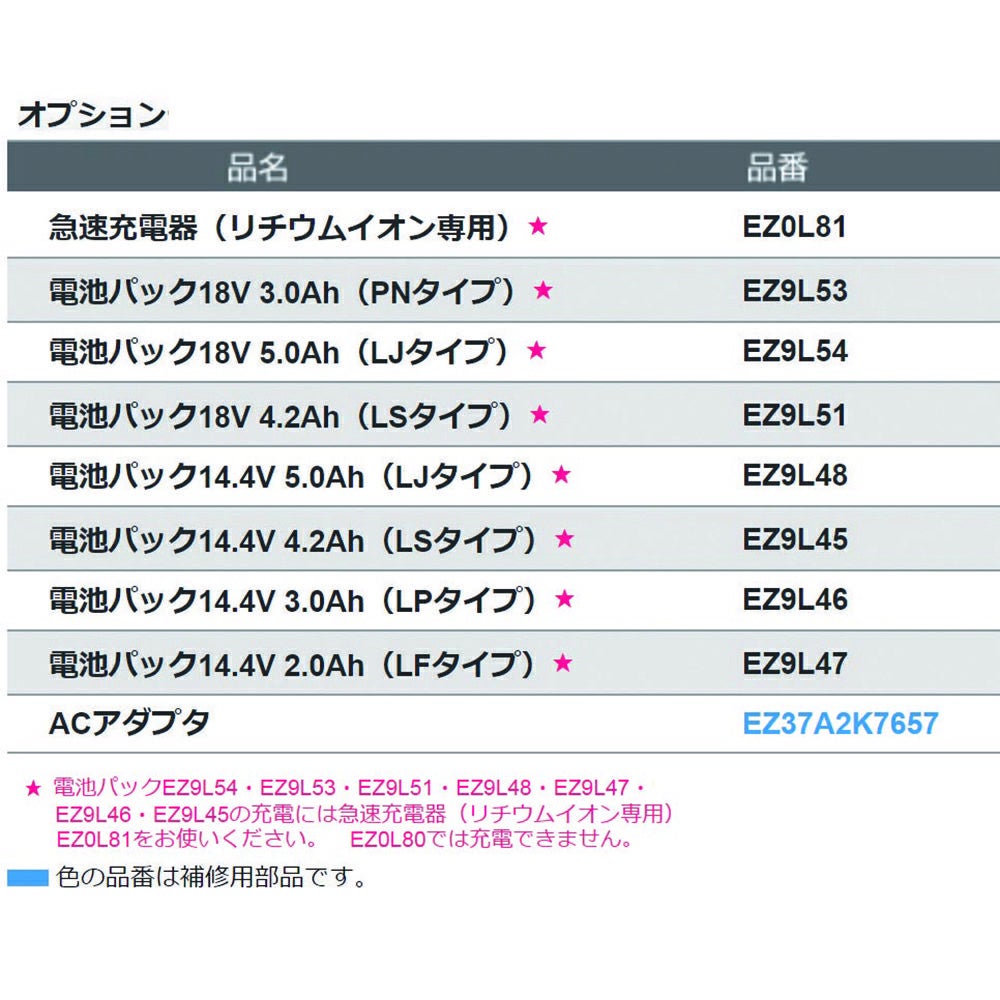Select part number EZ0L81
Image resolution: width=1000 pixels, height=1000 pixels.
coord(794,227)
